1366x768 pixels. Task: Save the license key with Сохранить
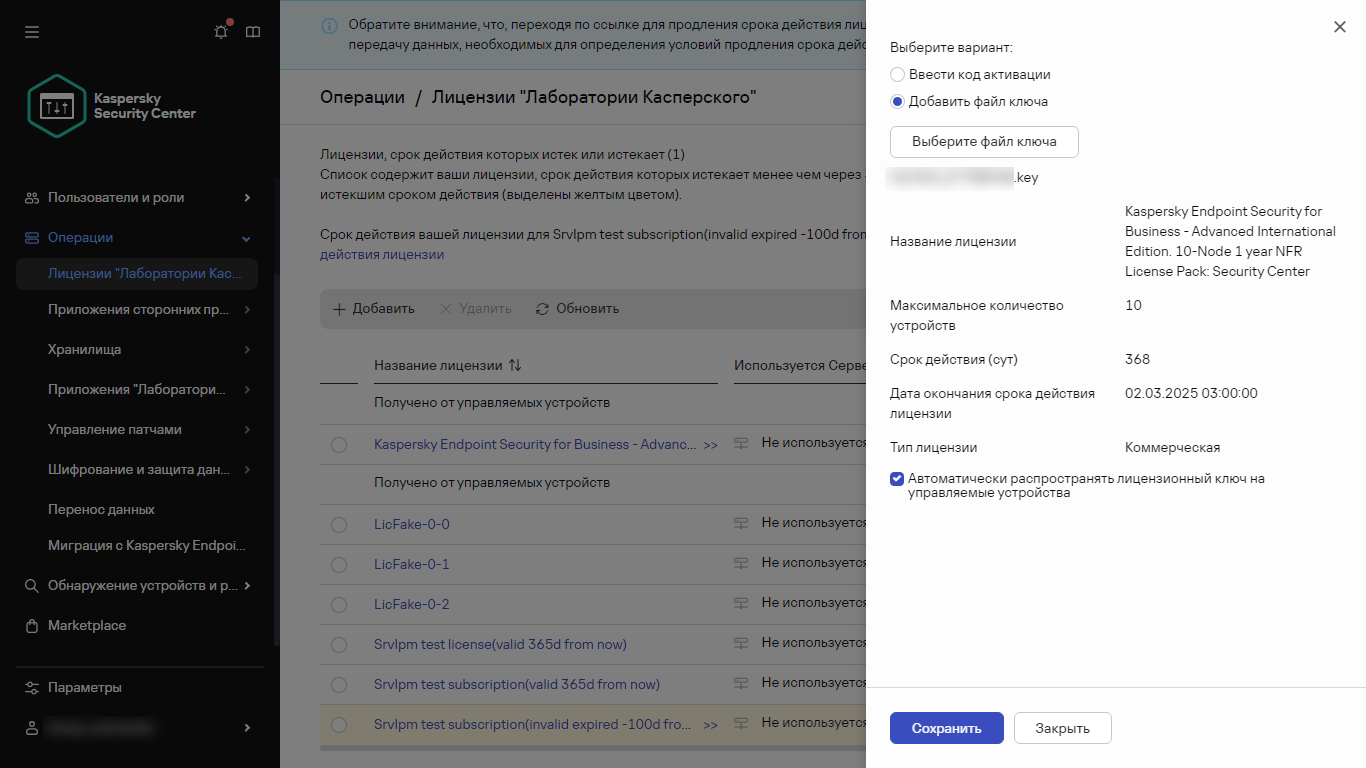tap(946, 728)
